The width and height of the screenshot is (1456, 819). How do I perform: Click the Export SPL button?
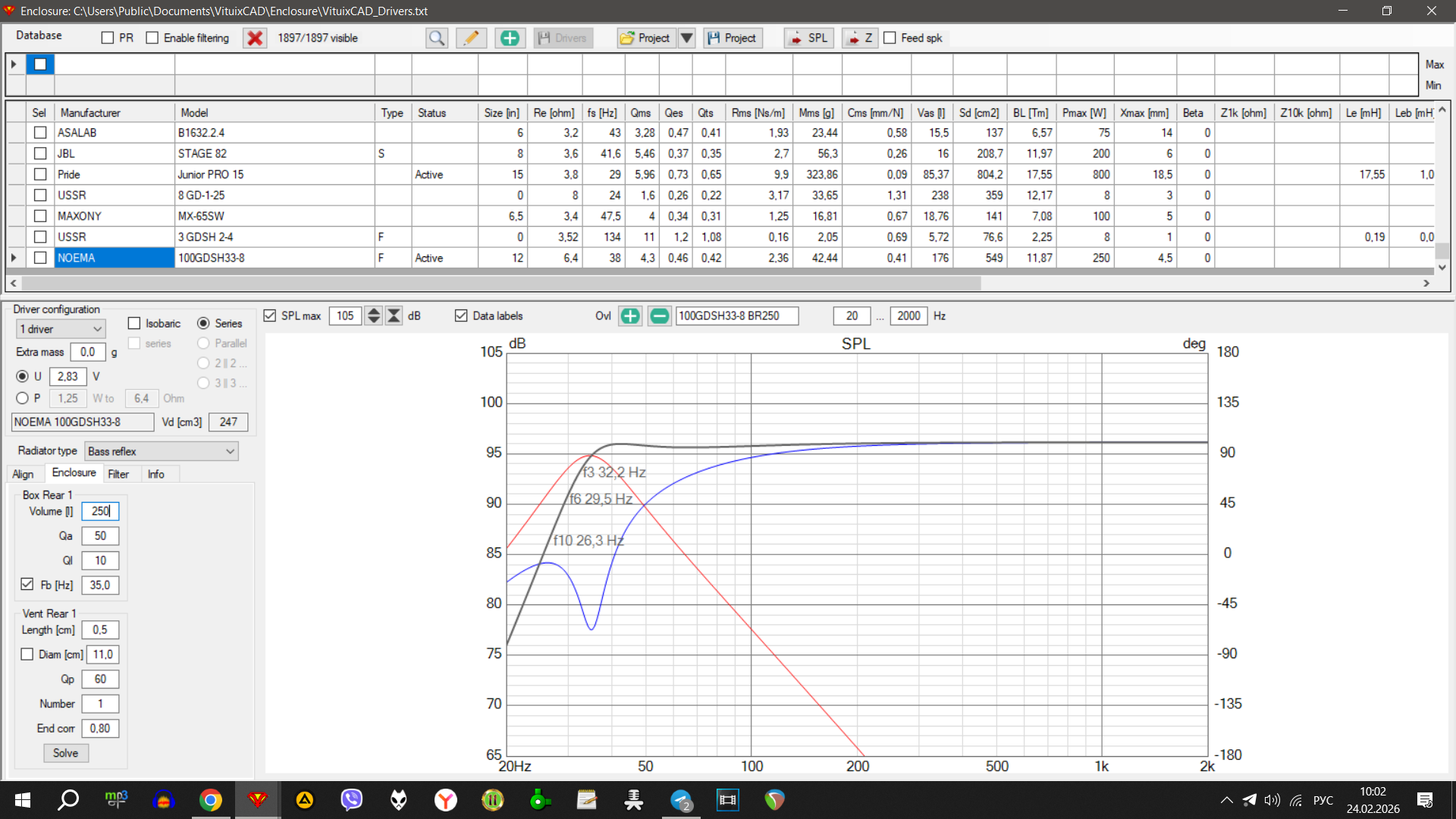click(x=808, y=38)
